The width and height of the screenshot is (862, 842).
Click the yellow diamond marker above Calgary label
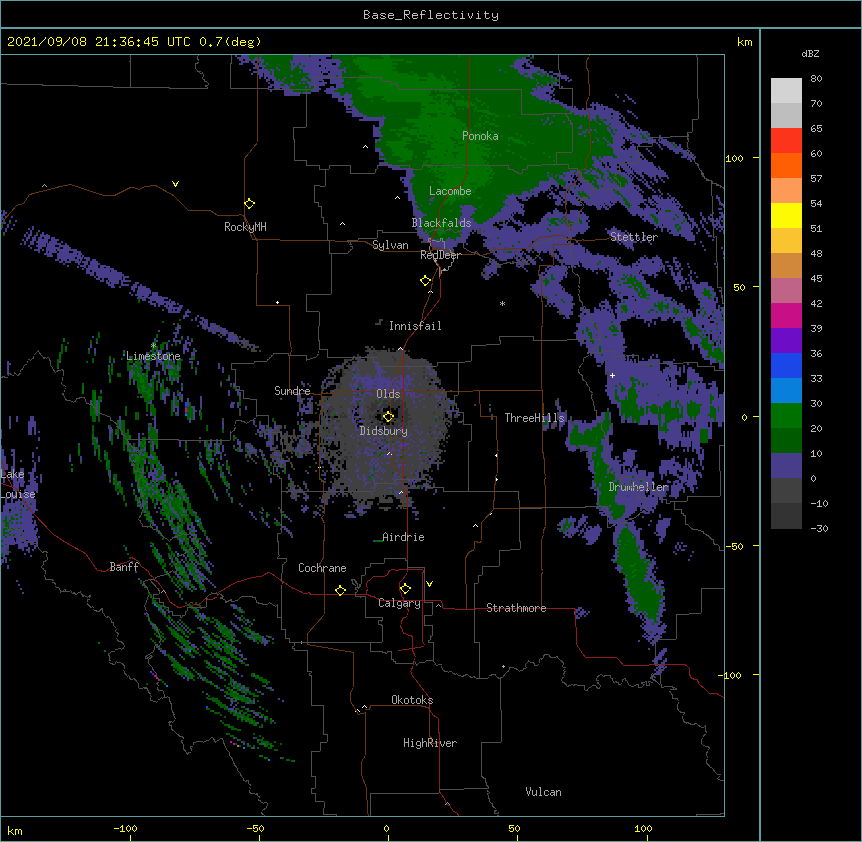click(405, 589)
